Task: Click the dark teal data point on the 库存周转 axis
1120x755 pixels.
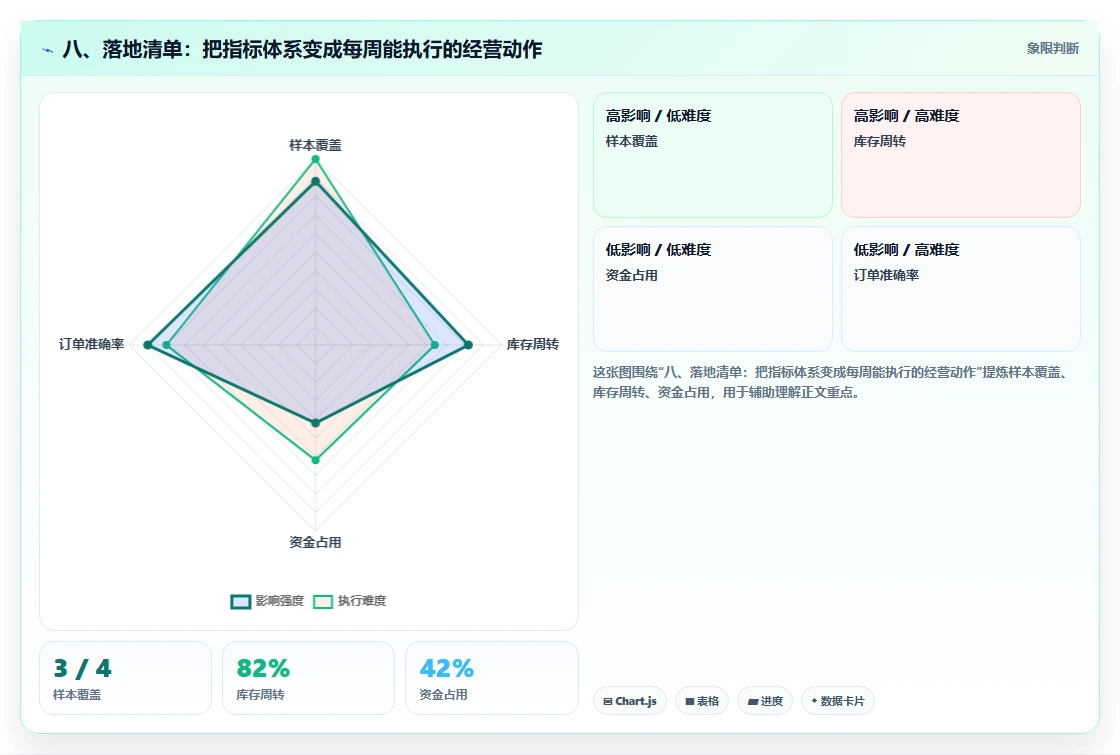Action: 468,345
